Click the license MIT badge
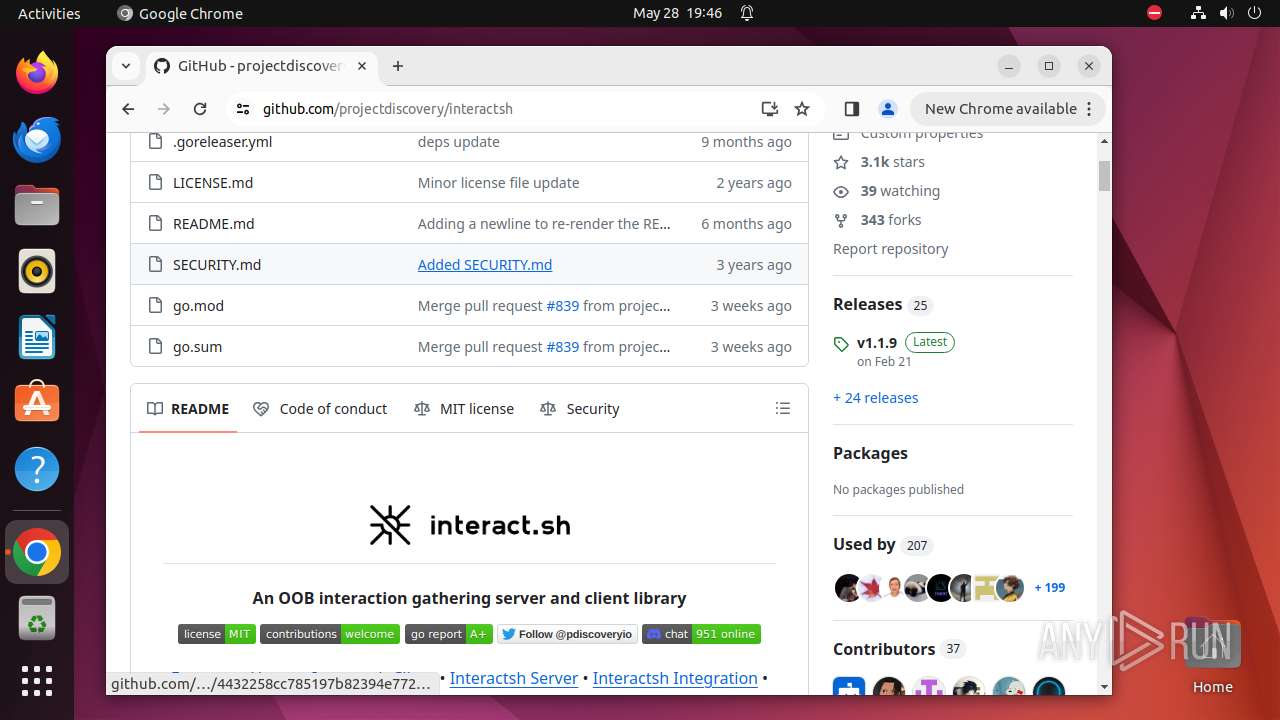This screenshot has width=1280, height=720. (217, 634)
